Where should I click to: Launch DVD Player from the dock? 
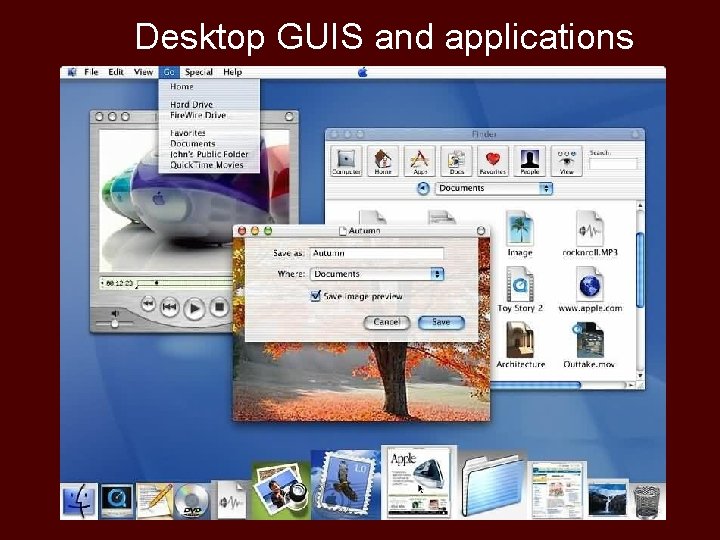tap(192, 501)
